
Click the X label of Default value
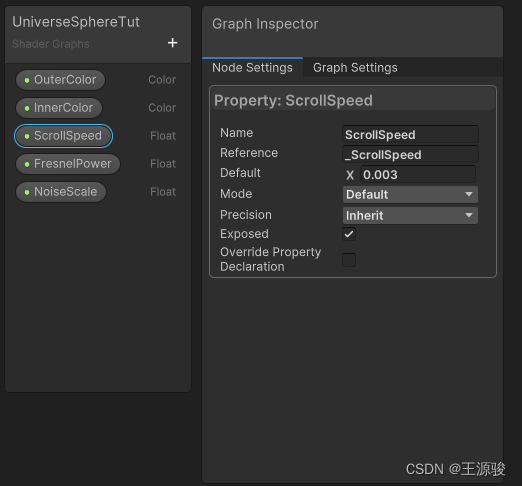pyautogui.click(x=350, y=175)
